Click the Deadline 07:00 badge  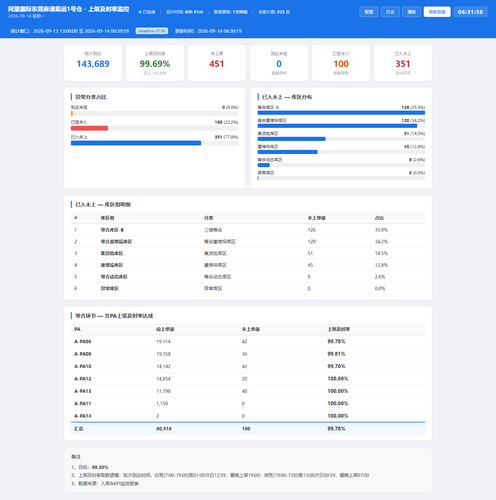152,31
